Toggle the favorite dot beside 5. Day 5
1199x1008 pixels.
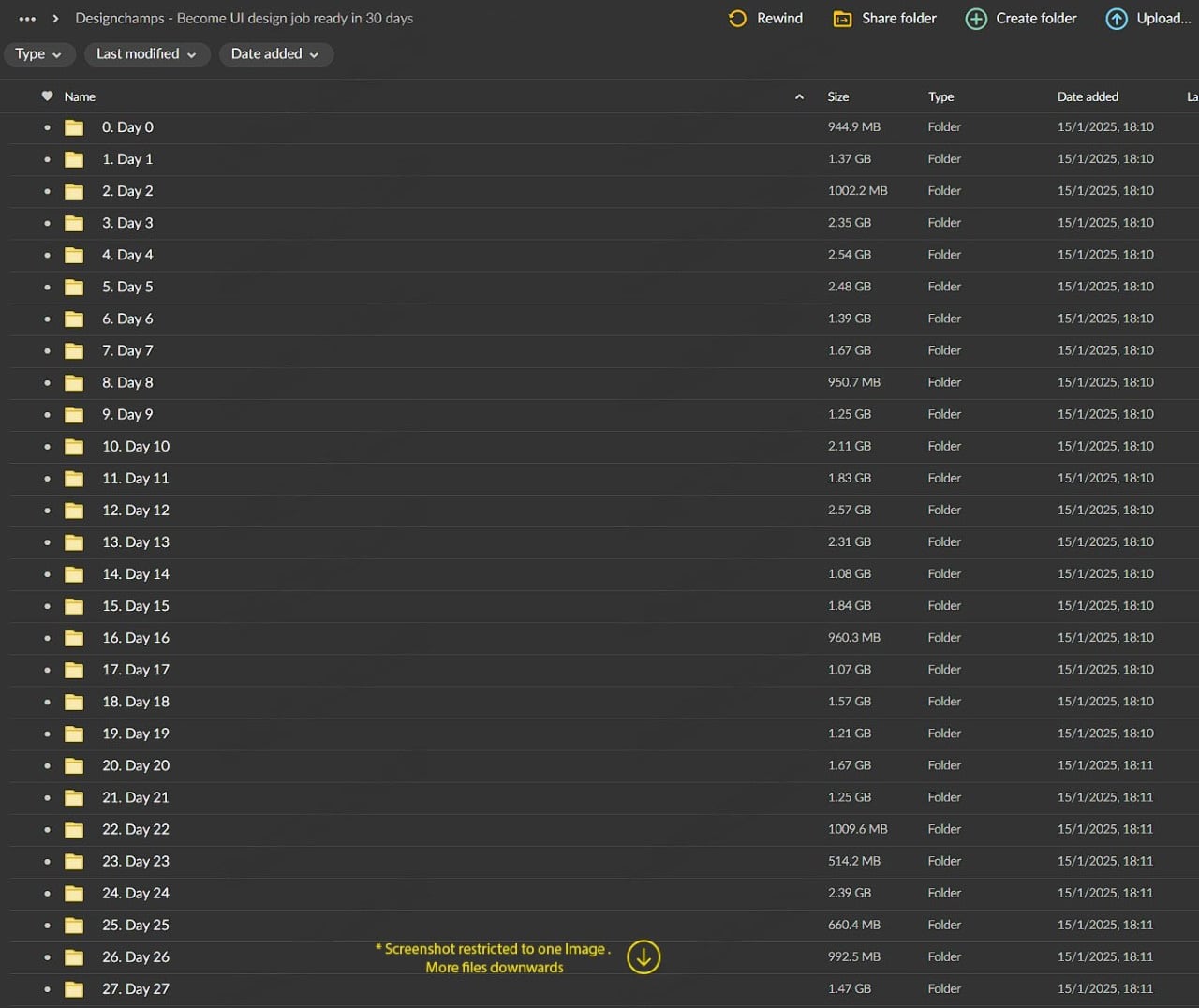[47, 288]
